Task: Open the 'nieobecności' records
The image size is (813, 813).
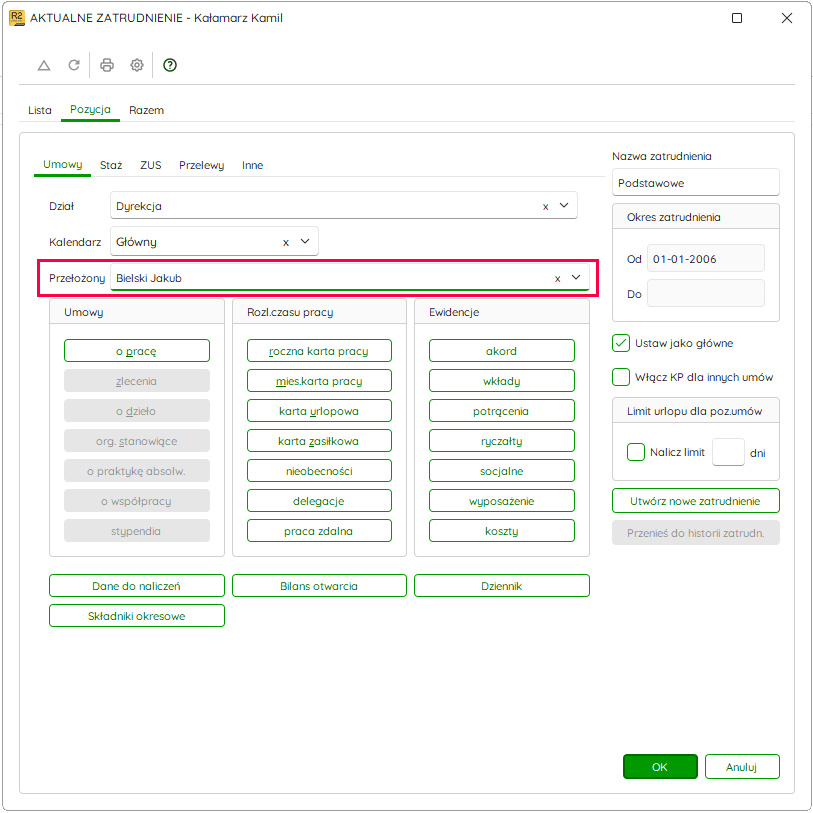Action: coord(319,471)
